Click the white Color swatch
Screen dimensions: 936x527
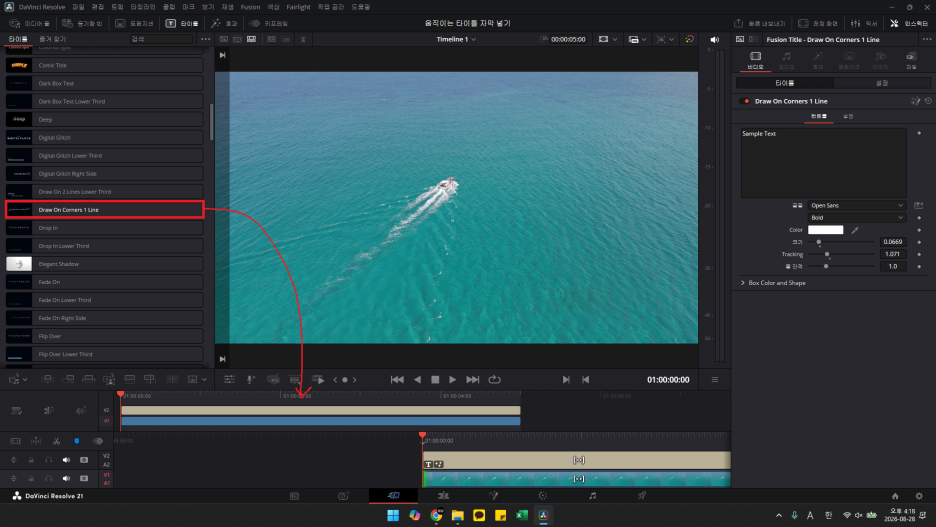[826, 230]
